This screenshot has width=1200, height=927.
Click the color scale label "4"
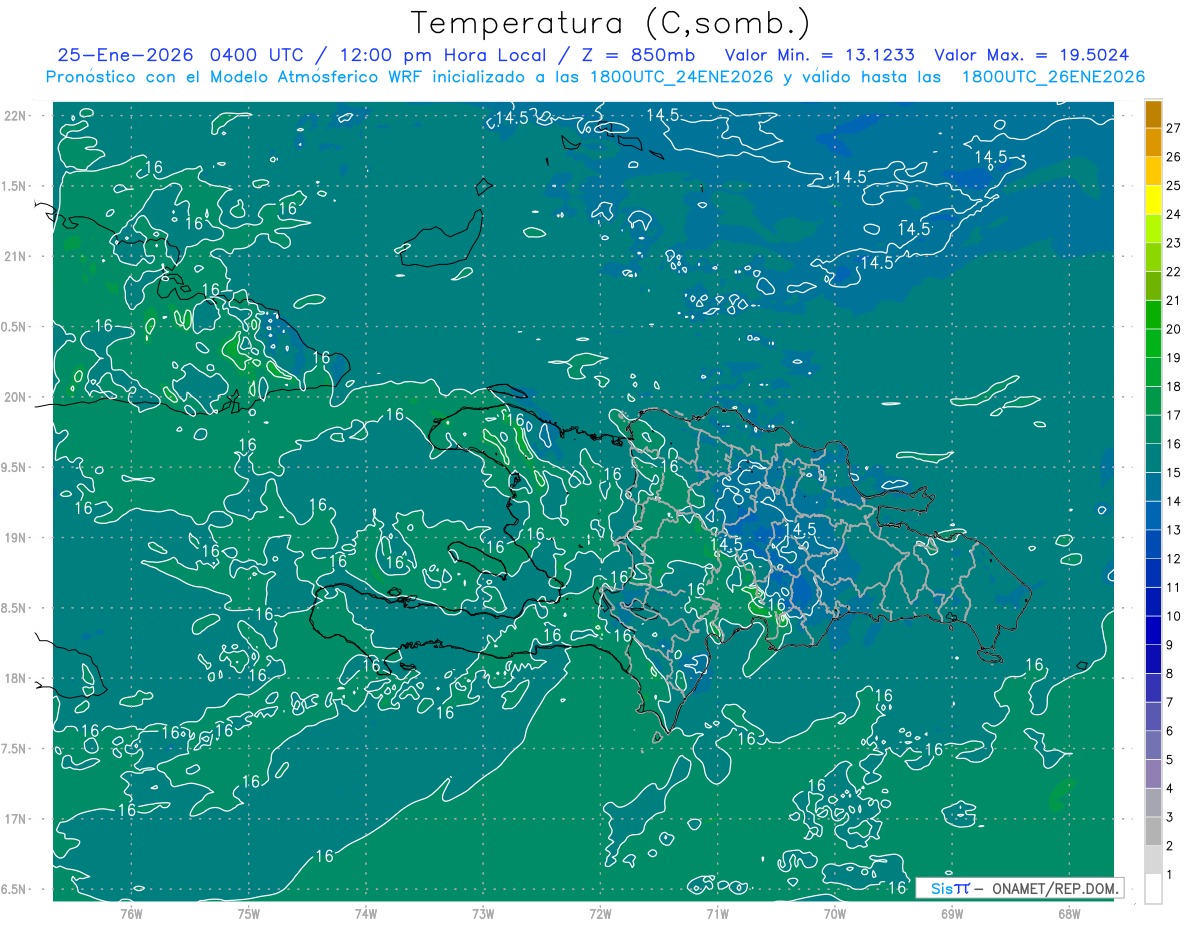(1170, 788)
